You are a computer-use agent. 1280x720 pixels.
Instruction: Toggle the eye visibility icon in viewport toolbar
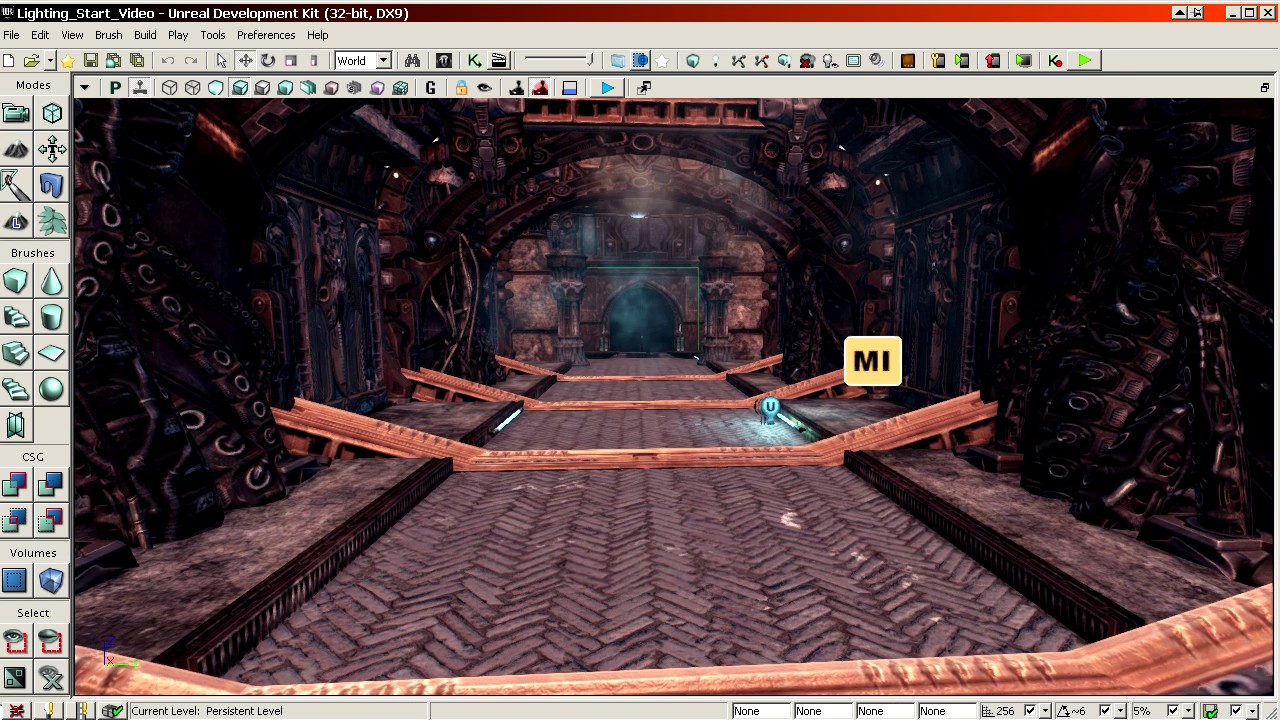click(x=484, y=88)
